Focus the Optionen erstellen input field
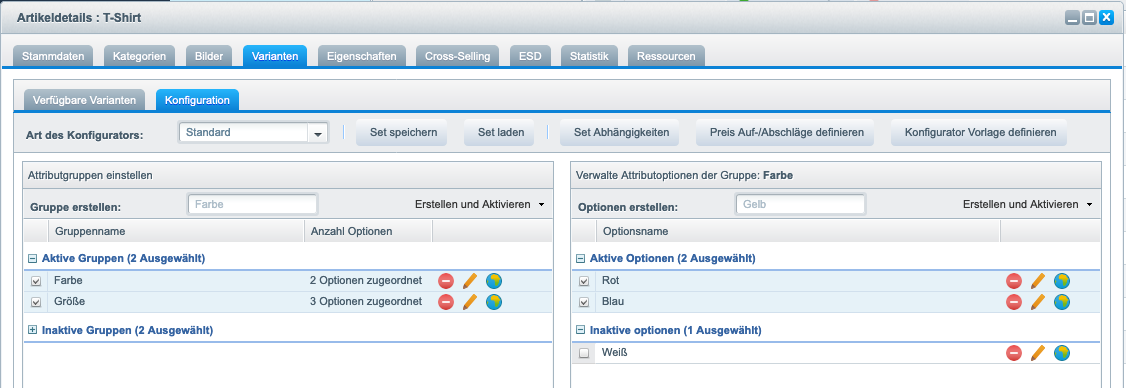The width and height of the screenshot is (1126, 388). click(x=801, y=204)
